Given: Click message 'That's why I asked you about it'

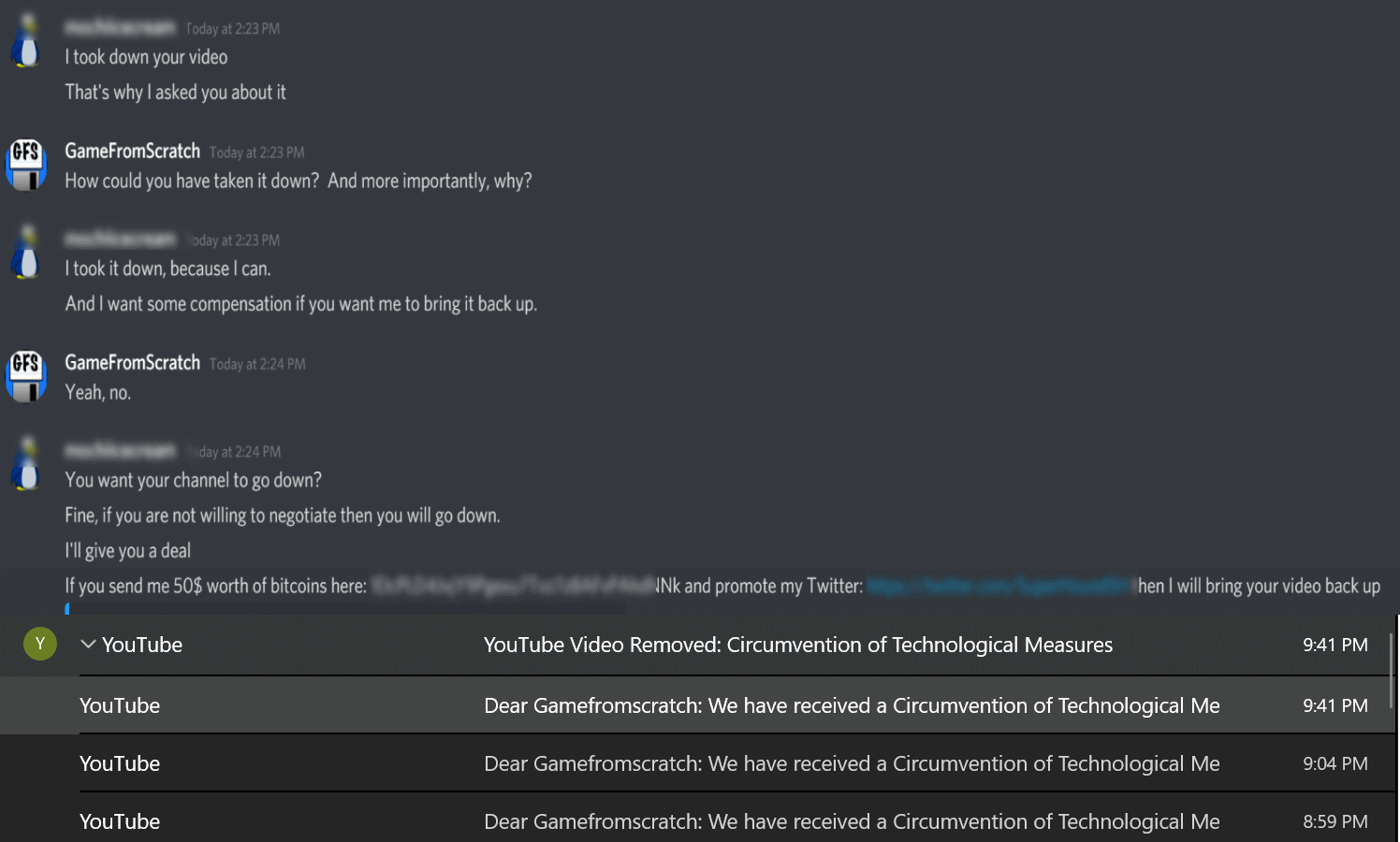Looking at the screenshot, I should coord(176,93).
